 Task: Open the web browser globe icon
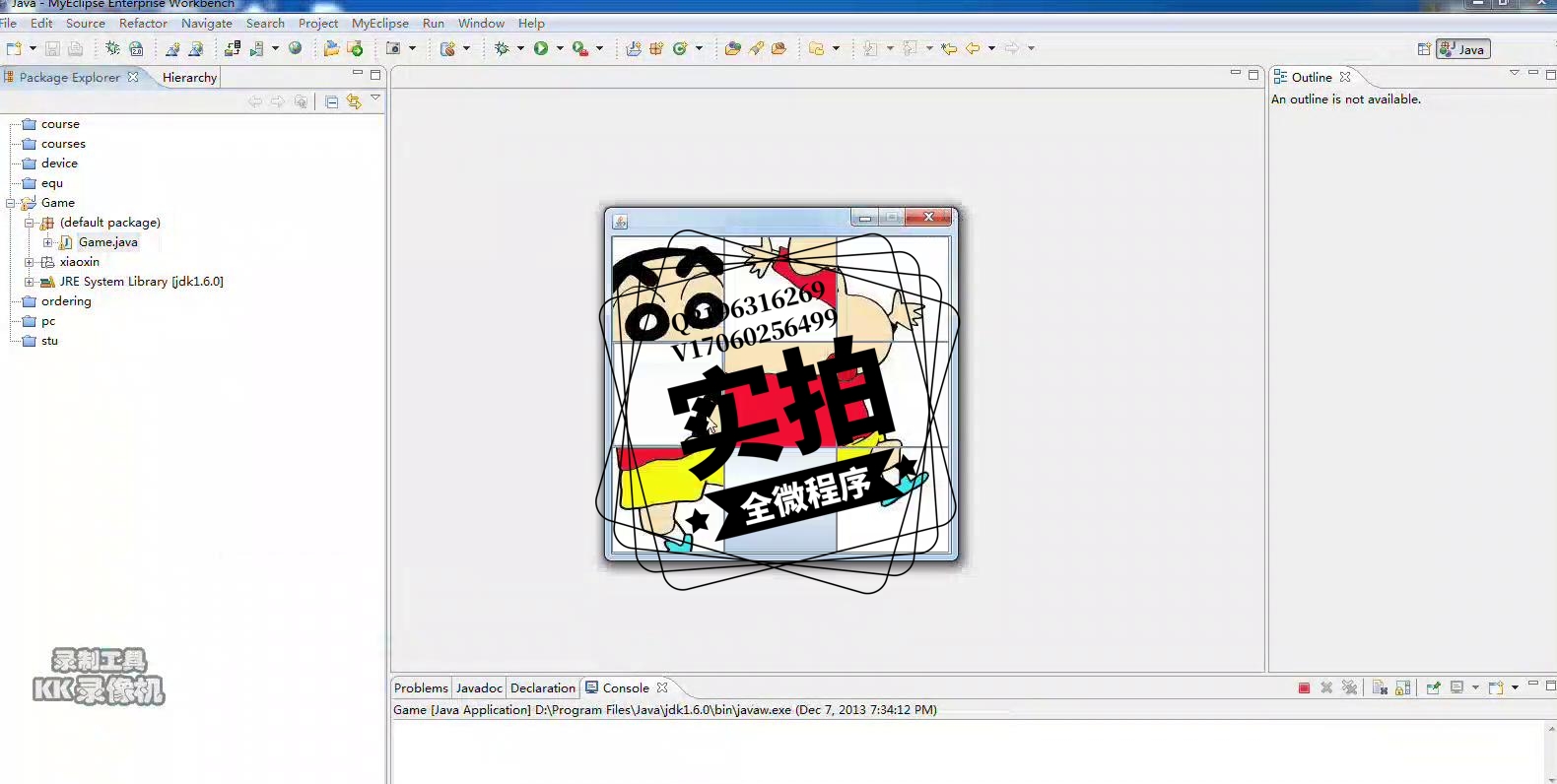(295, 48)
